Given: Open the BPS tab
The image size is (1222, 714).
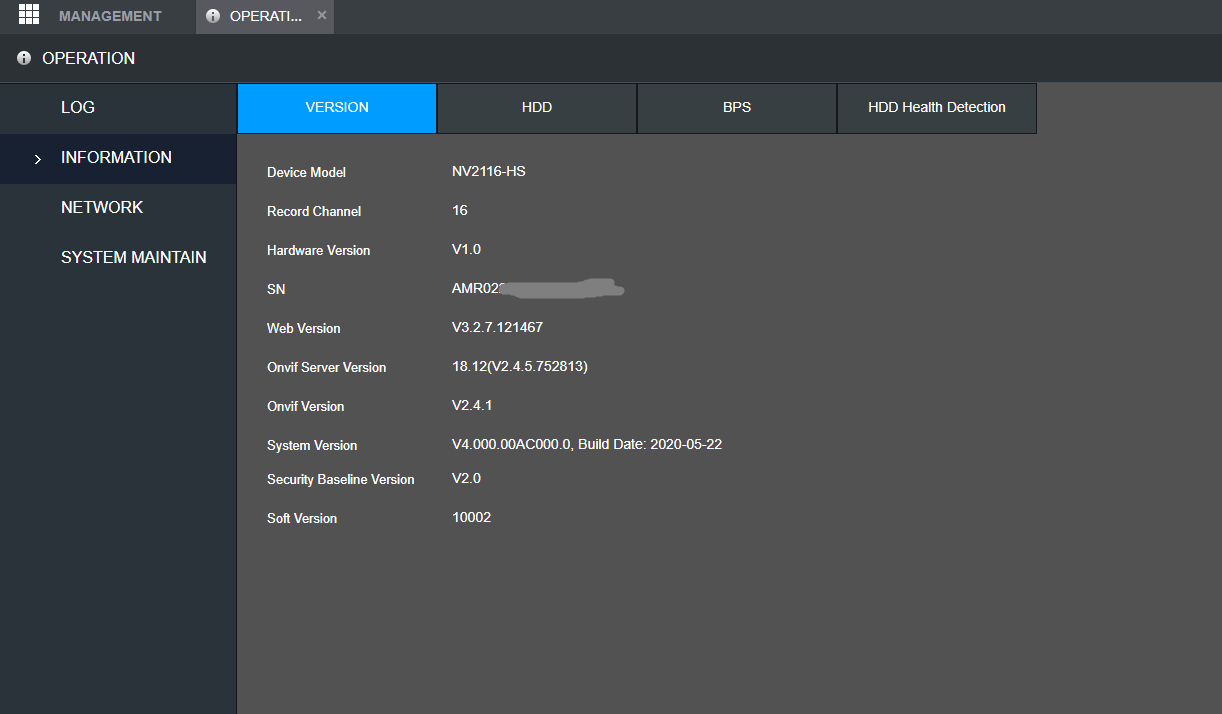Looking at the screenshot, I should [737, 108].
